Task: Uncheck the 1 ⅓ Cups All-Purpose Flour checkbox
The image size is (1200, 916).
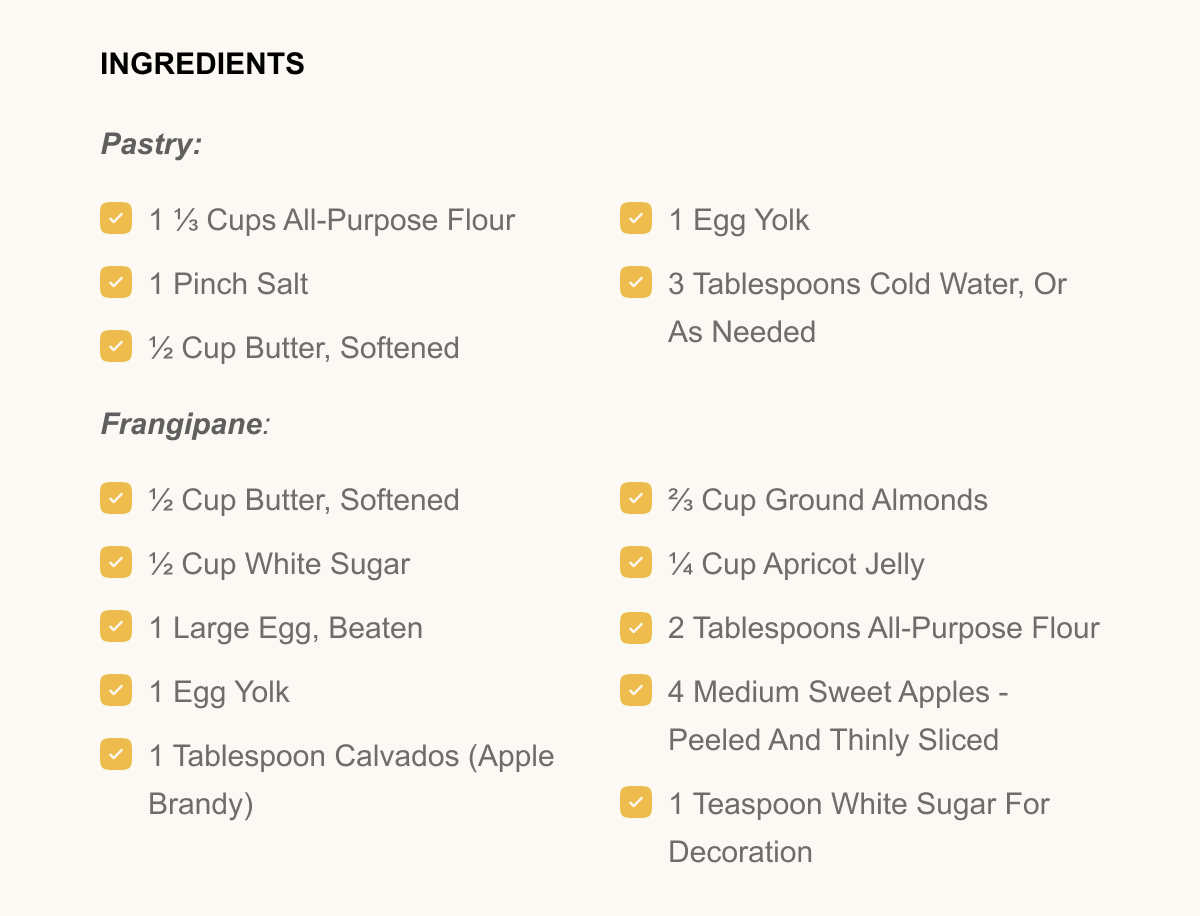Action: (116, 219)
